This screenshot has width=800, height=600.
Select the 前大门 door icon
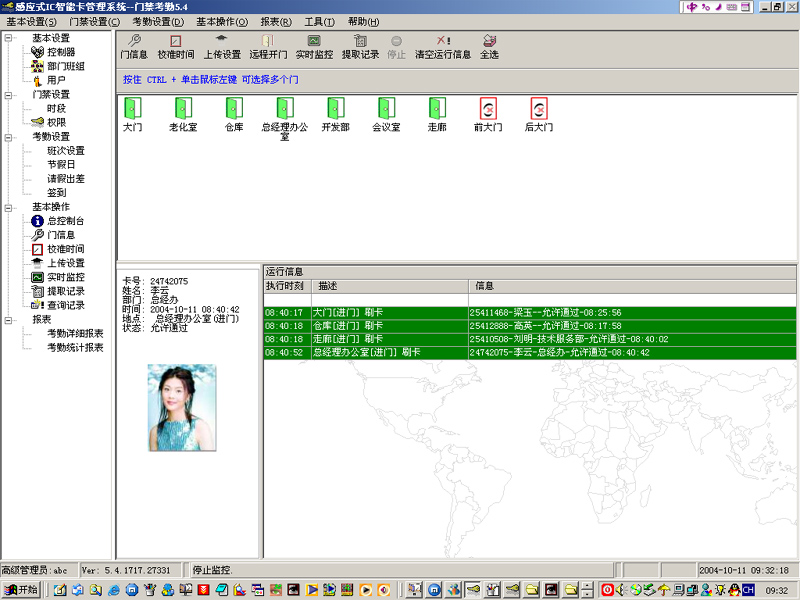(488, 108)
